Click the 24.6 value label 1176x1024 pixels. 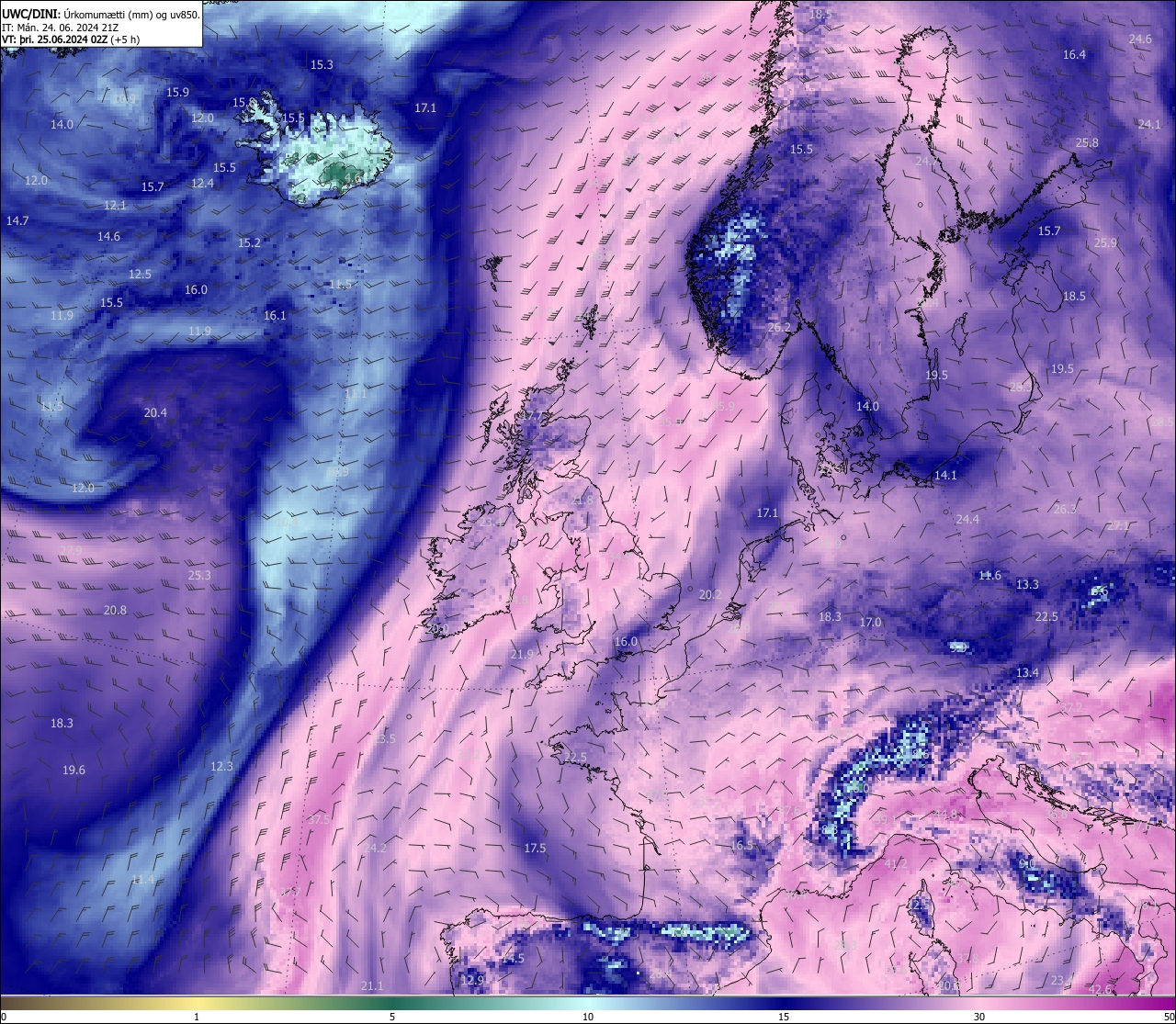(1140, 39)
